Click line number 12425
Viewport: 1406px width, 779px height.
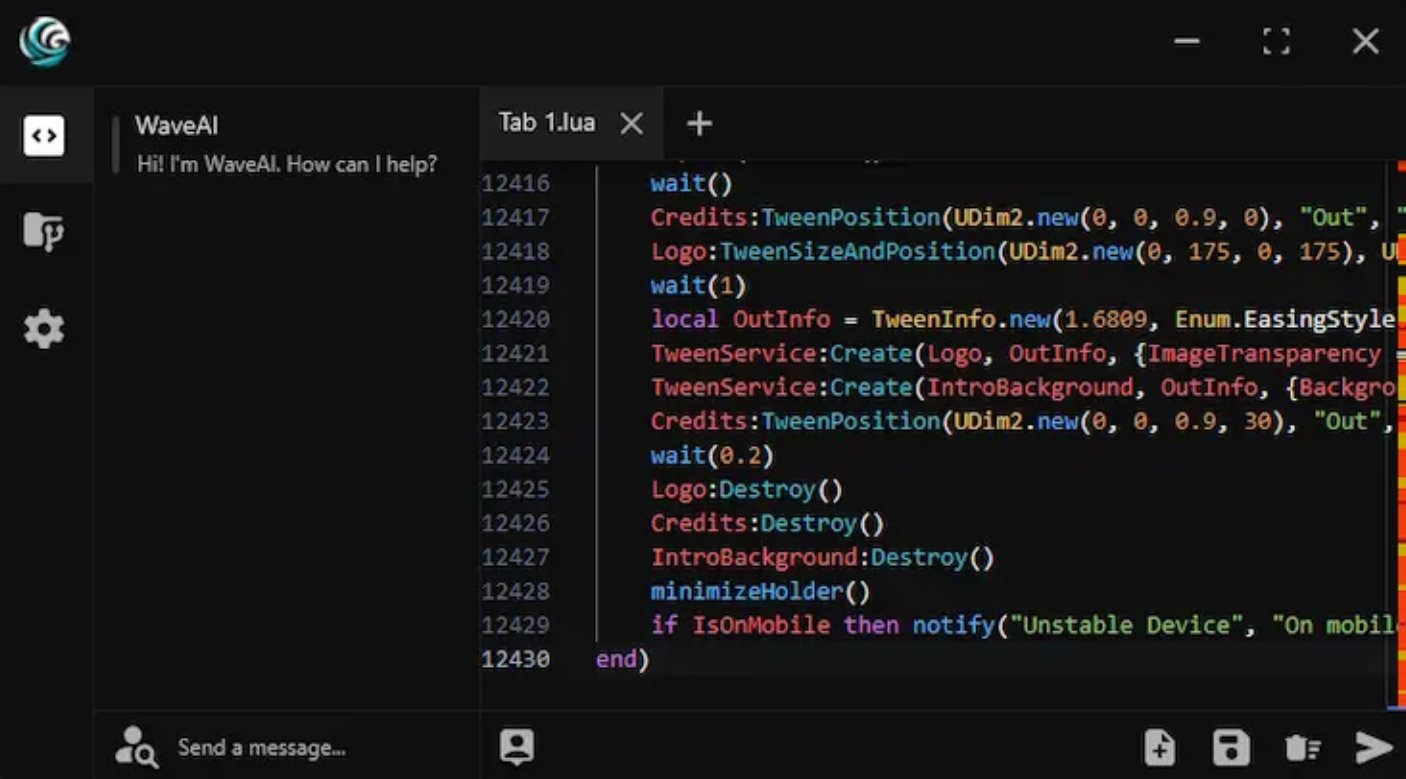pos(516,489)
